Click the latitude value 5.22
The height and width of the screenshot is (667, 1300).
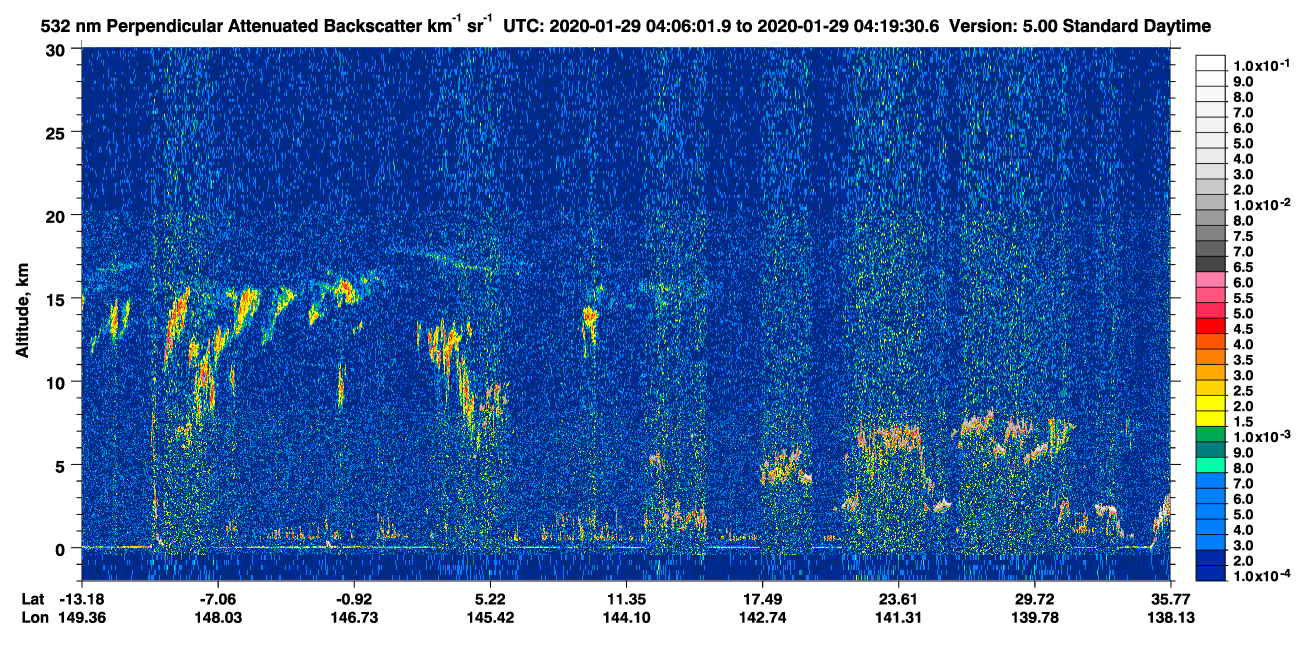tap(491, 600)
